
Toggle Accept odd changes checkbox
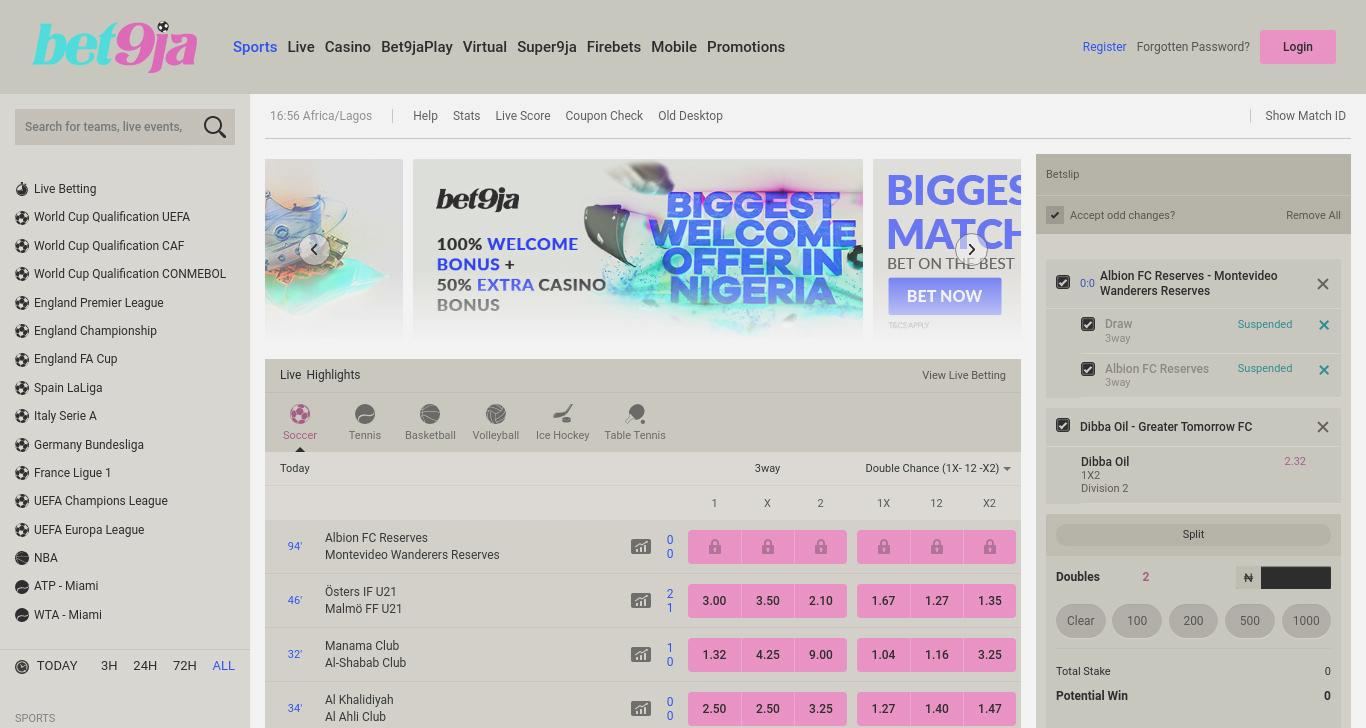click(1055, 215)
